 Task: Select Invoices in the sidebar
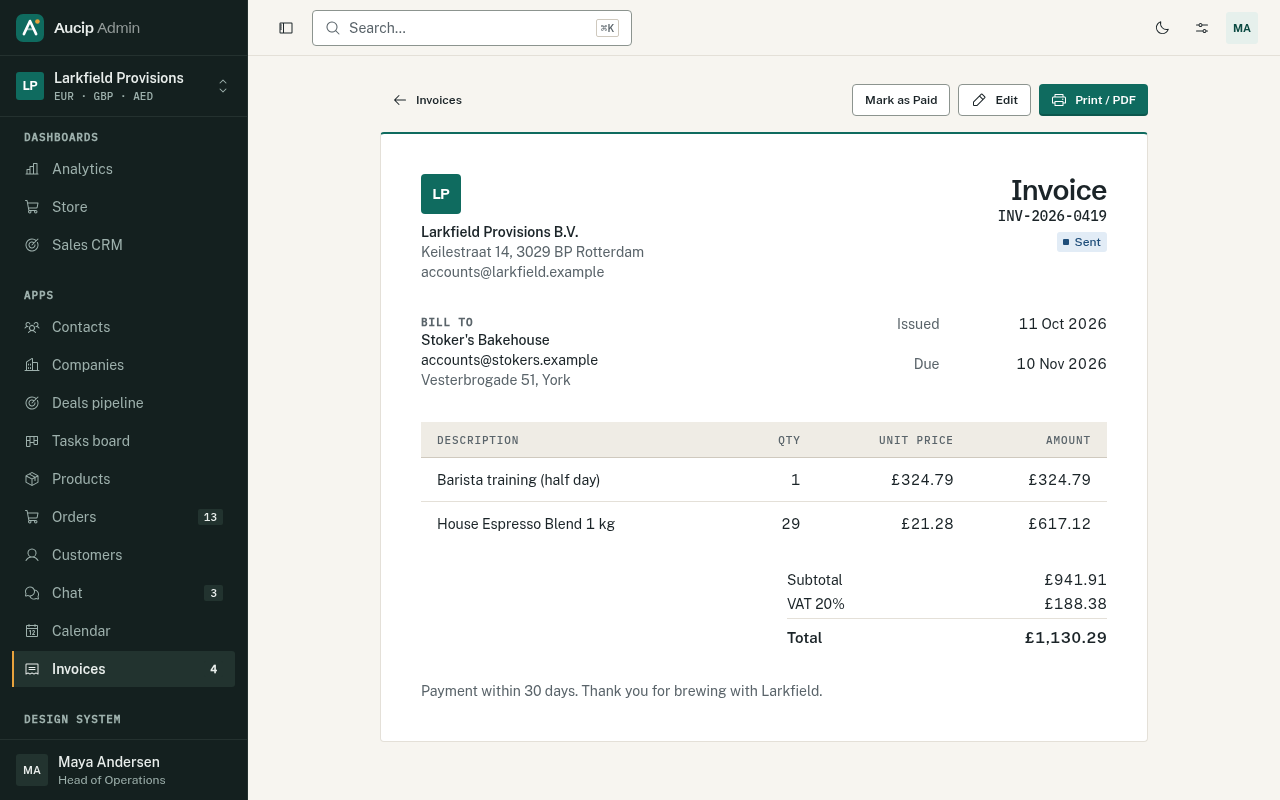coord(124,669)
